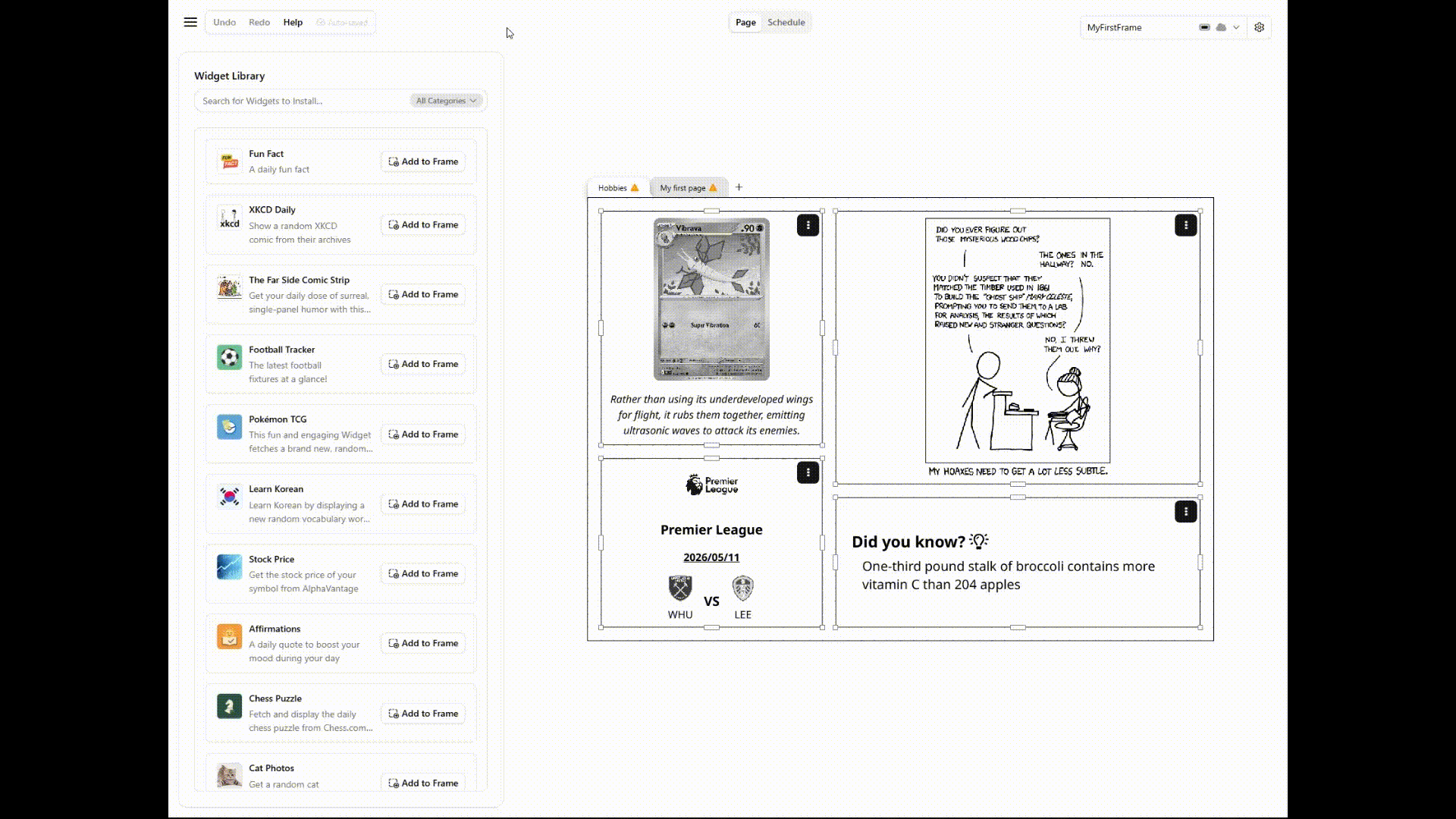The image size is (1456, 819).
Task: Click the WHU team crest
Action: click(x=680, y=588)
